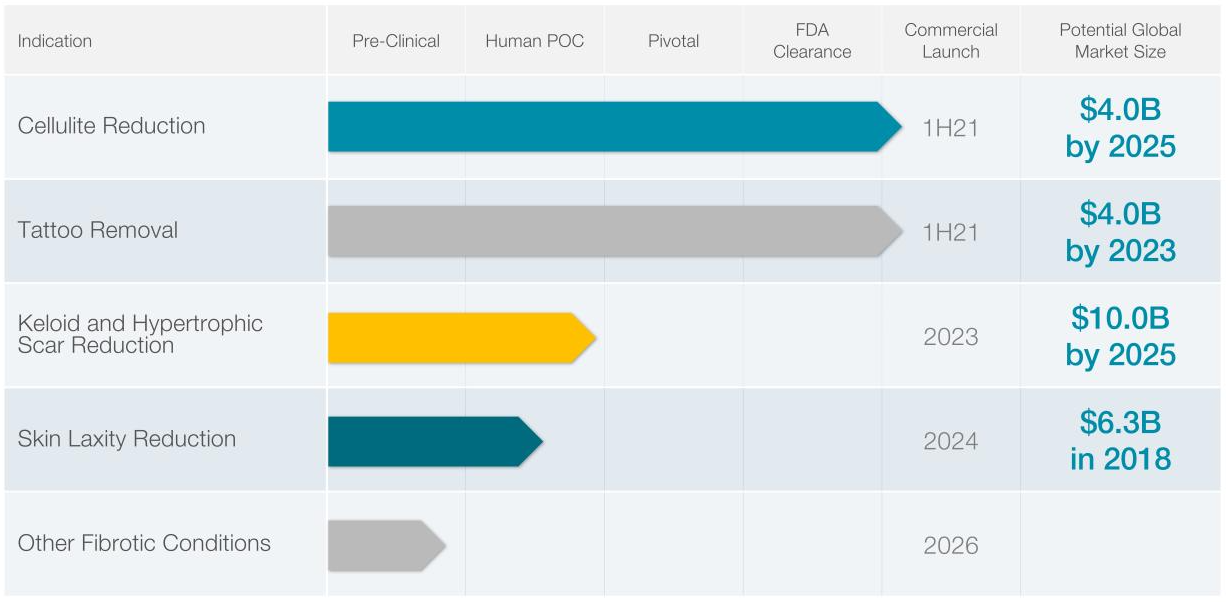The width and height of the screenshot is (1226, 602).
Task: Select the Pivotal column header
Action: tap(673, 41)
